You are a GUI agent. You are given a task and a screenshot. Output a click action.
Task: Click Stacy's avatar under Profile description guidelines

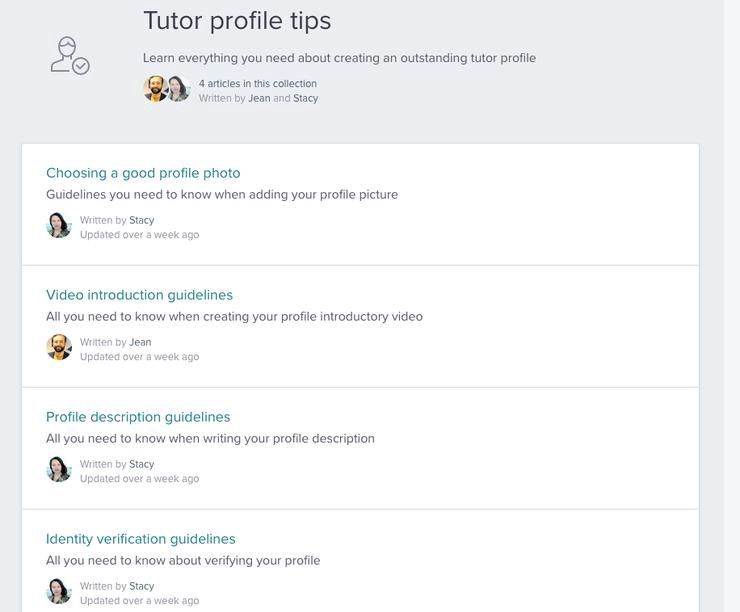point(59,469)
